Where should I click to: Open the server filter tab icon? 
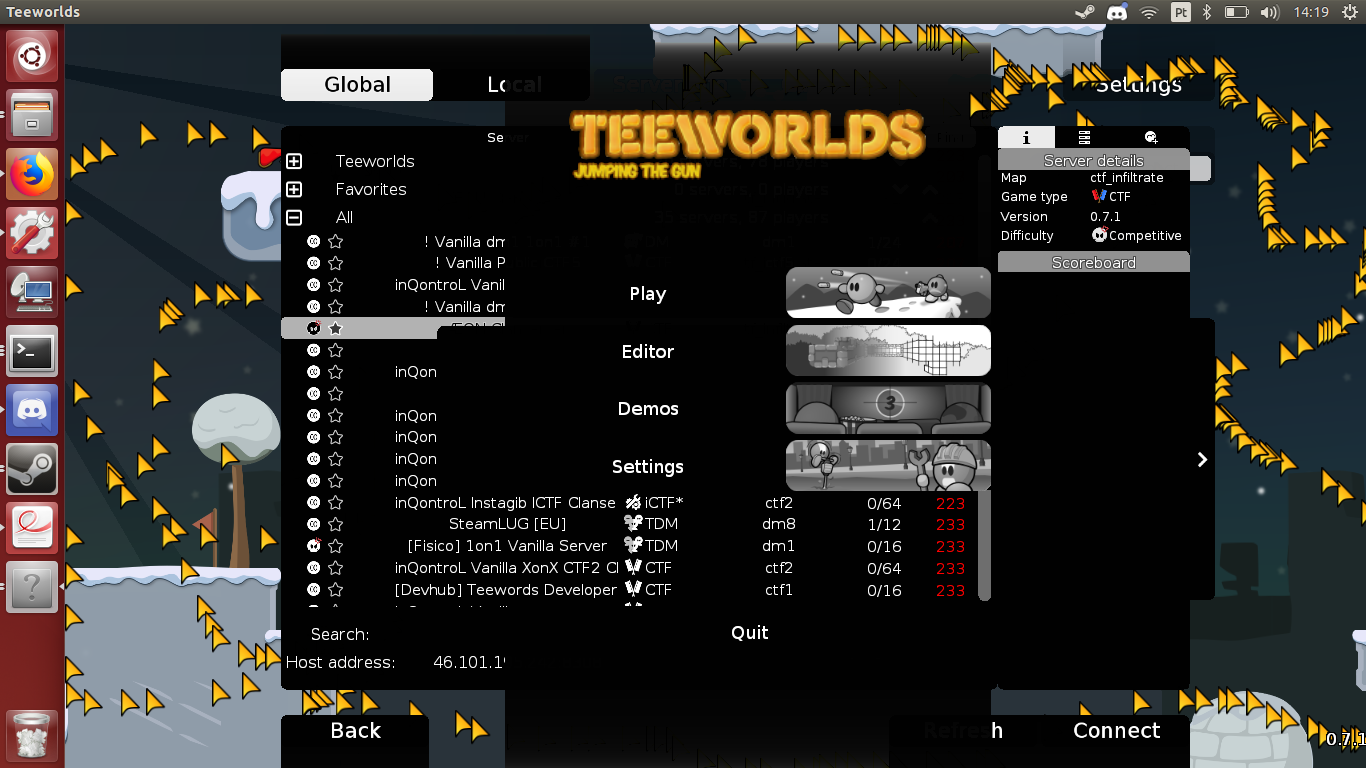[x=1084, y=137]
